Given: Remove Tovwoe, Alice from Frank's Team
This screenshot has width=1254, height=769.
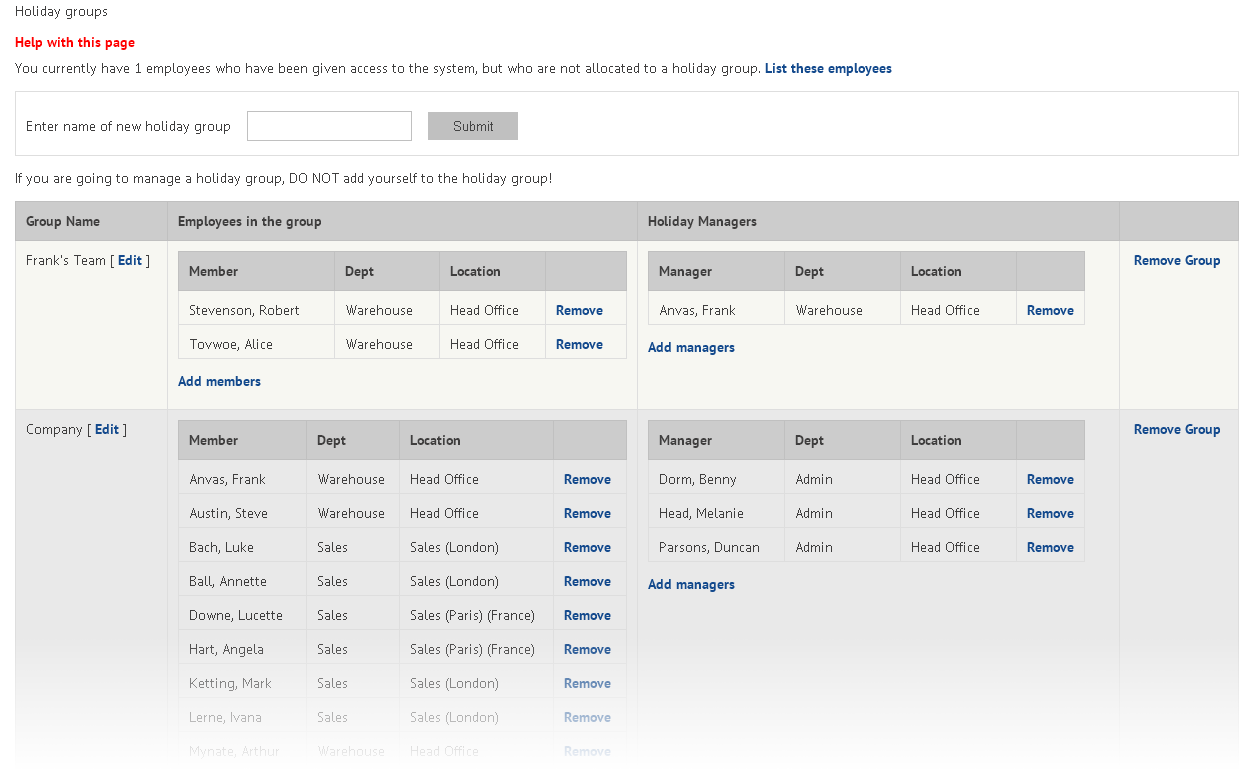Looking at the screenshot, I should pos(579,343).
